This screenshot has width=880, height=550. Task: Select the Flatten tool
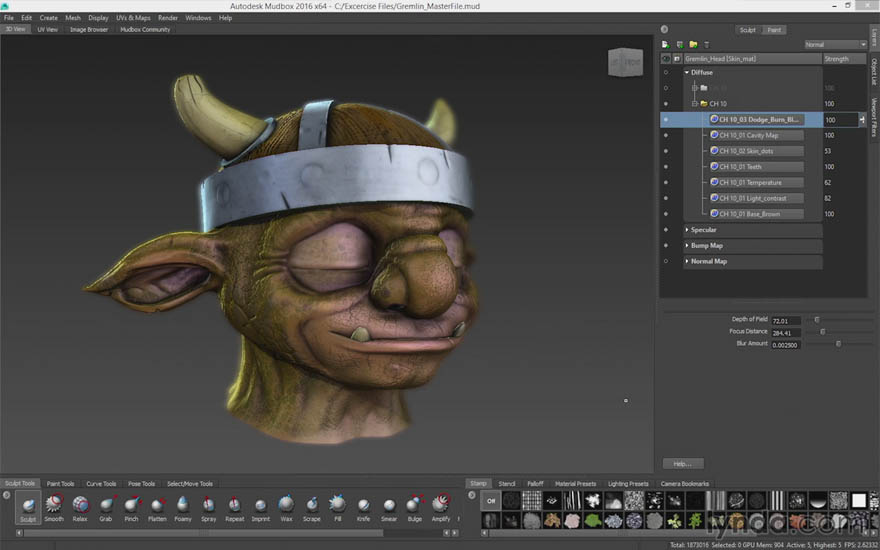pyautogui.click(x=157, y=507)
